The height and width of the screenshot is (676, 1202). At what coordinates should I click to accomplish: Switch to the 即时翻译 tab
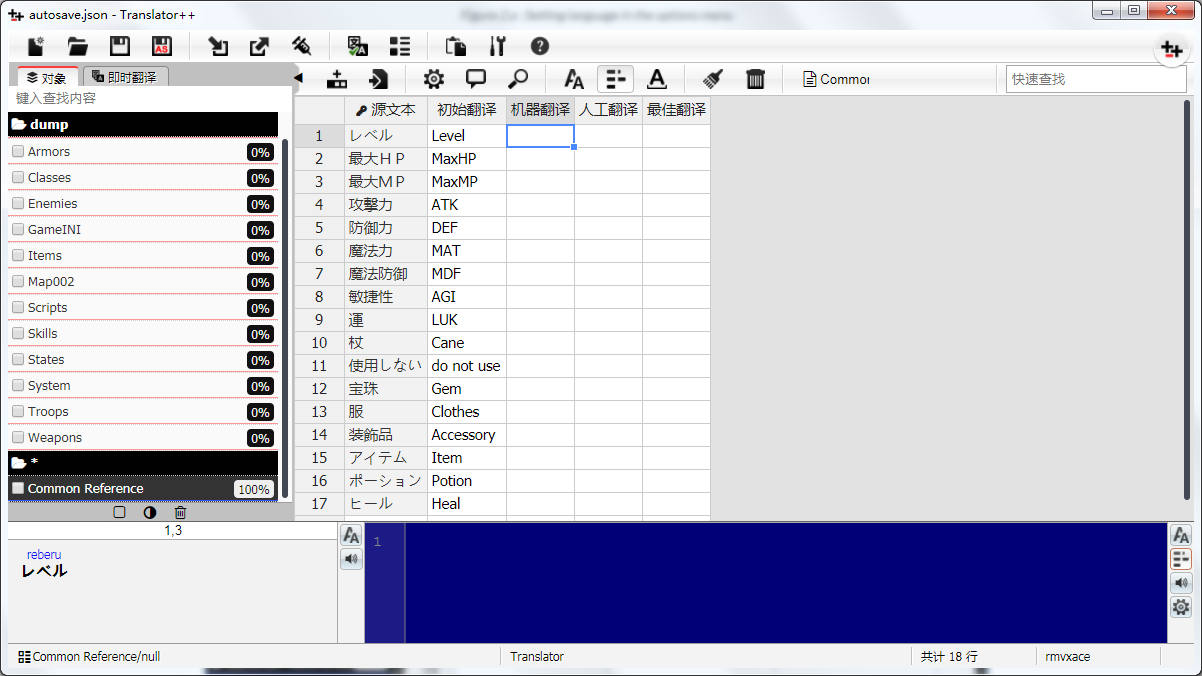click(x=124, y=77)
